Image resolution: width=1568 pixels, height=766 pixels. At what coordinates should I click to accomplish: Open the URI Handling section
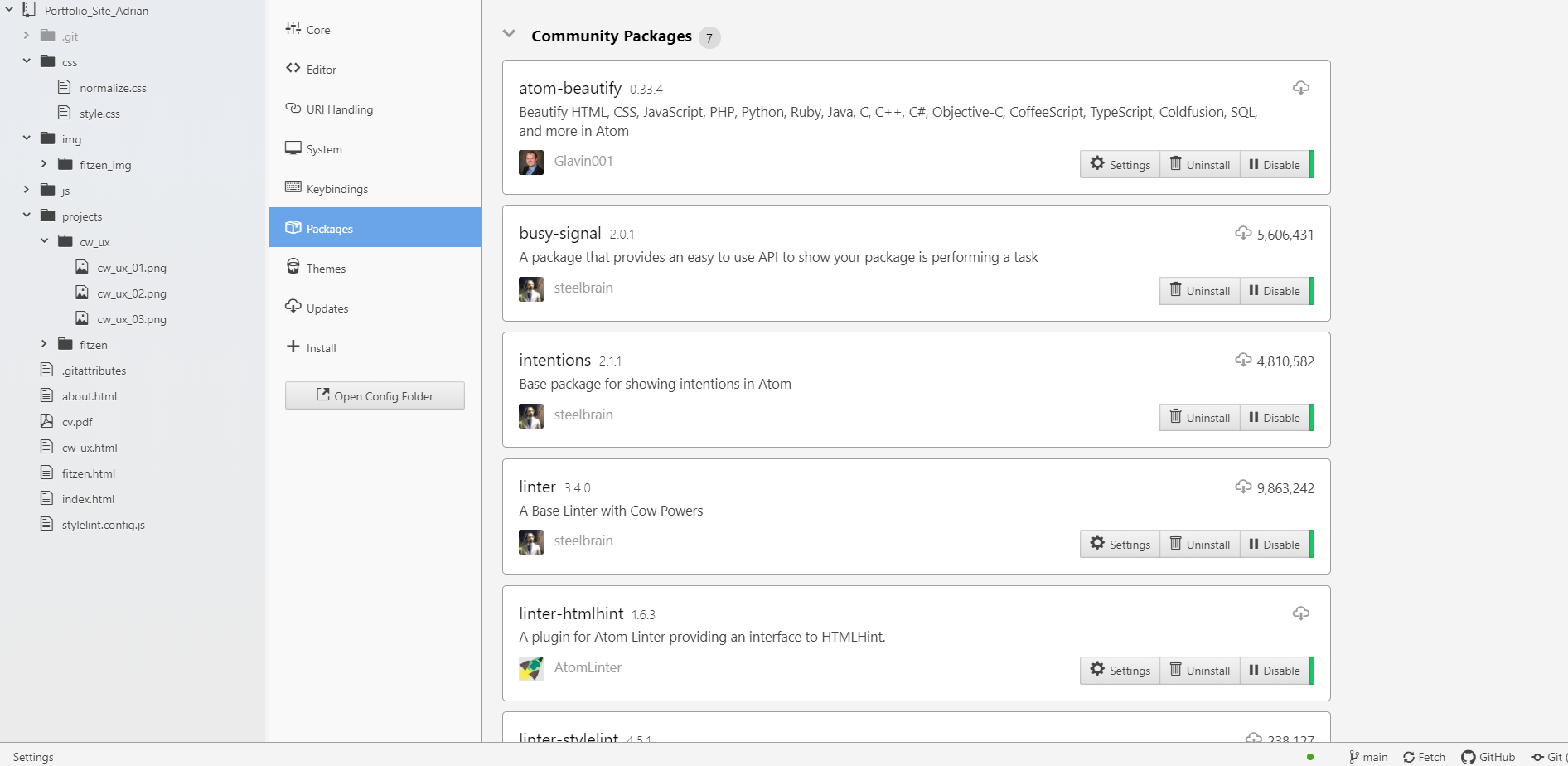coord(375,109)
